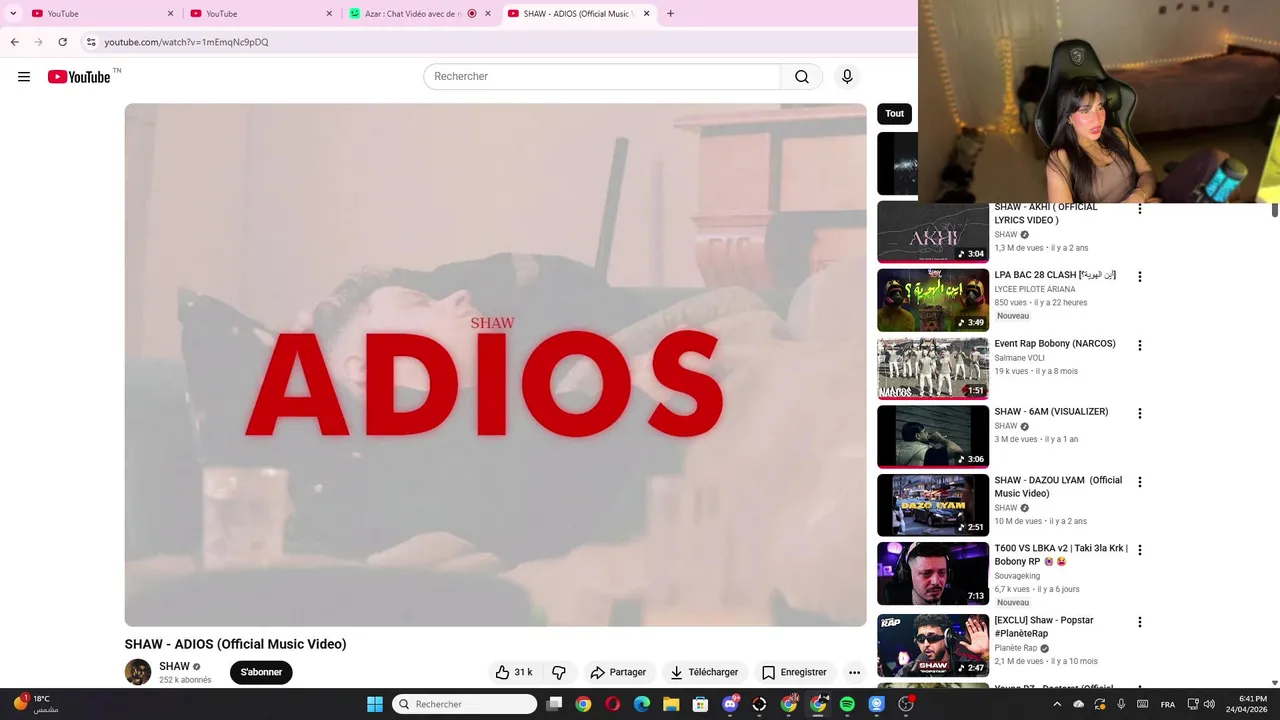Screen dimensions: 1280x720
Task: Open the LYCEE PILOTE ARIANA channel
Action: coord(1035,290)
